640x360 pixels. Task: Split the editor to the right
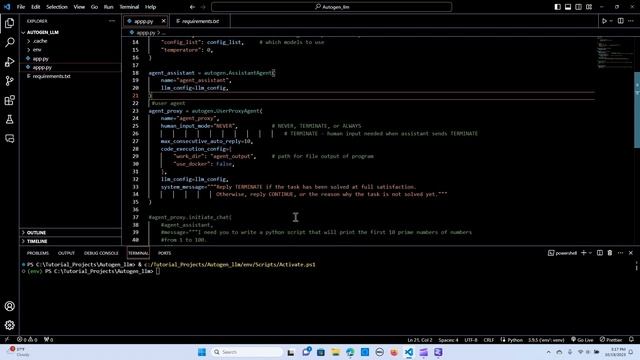pyautogui.click(x=620, y=21)
